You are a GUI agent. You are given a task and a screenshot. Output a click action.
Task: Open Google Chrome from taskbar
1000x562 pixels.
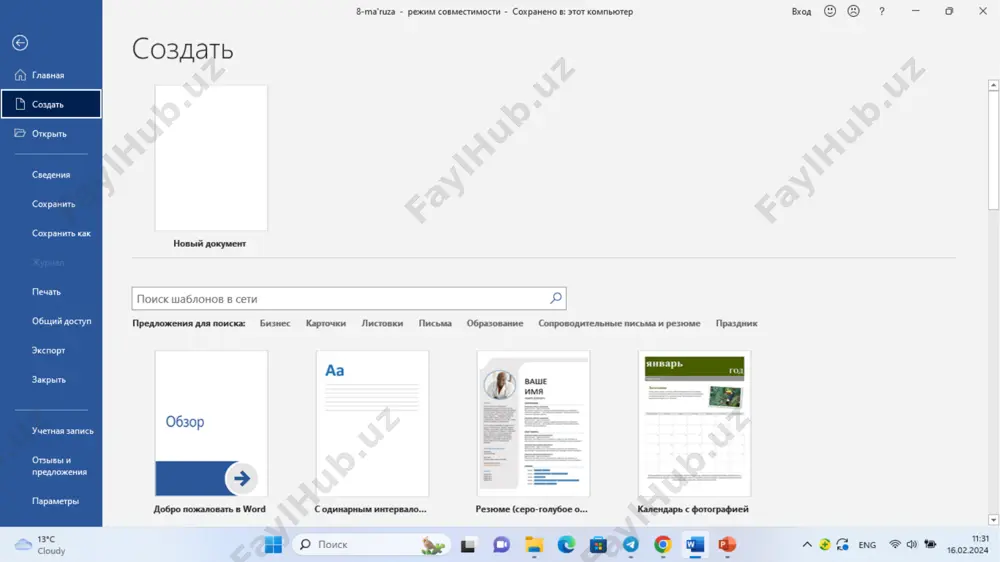point(663,545)
